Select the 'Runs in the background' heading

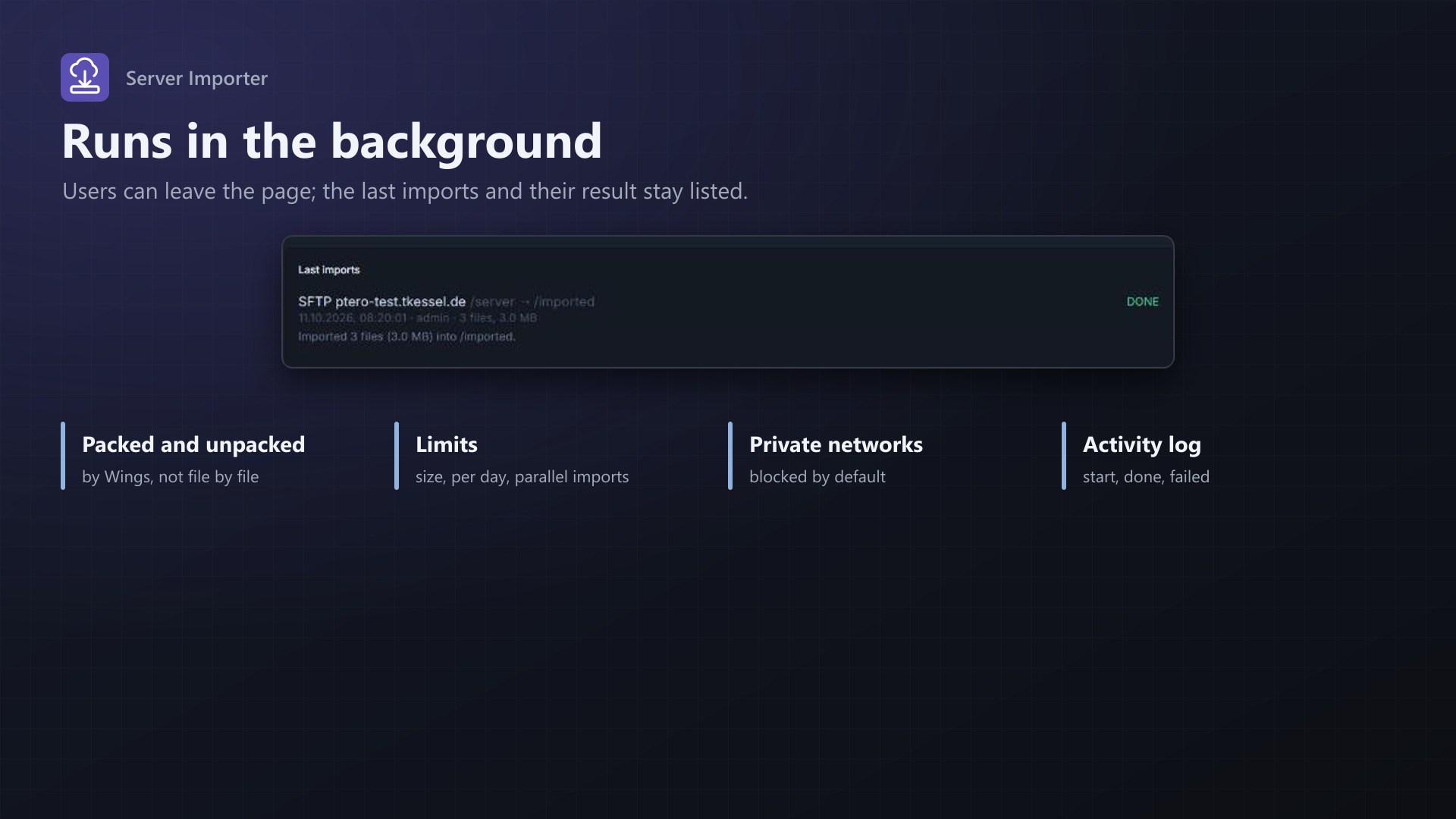332,142
